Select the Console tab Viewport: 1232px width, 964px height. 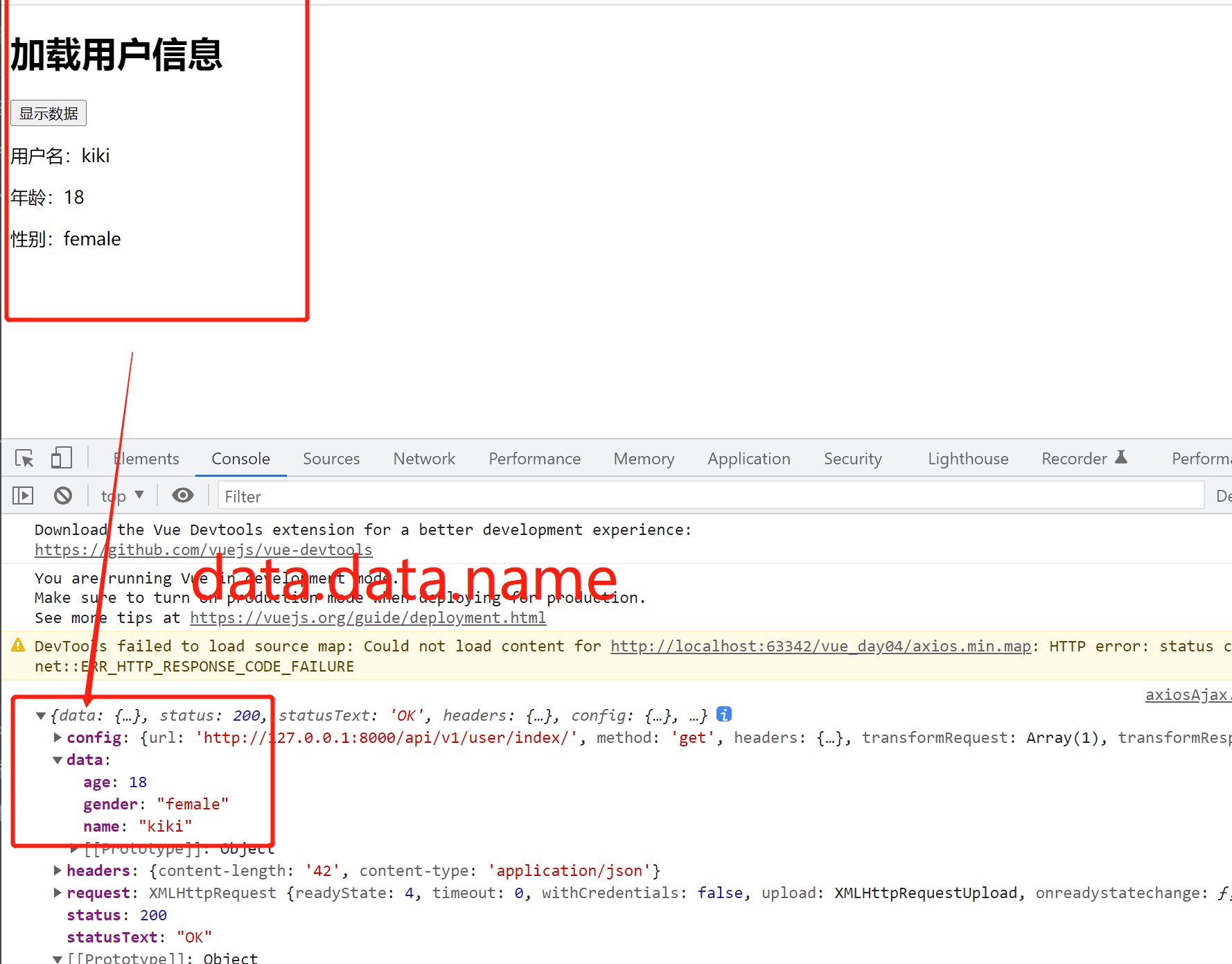point(240,459)
